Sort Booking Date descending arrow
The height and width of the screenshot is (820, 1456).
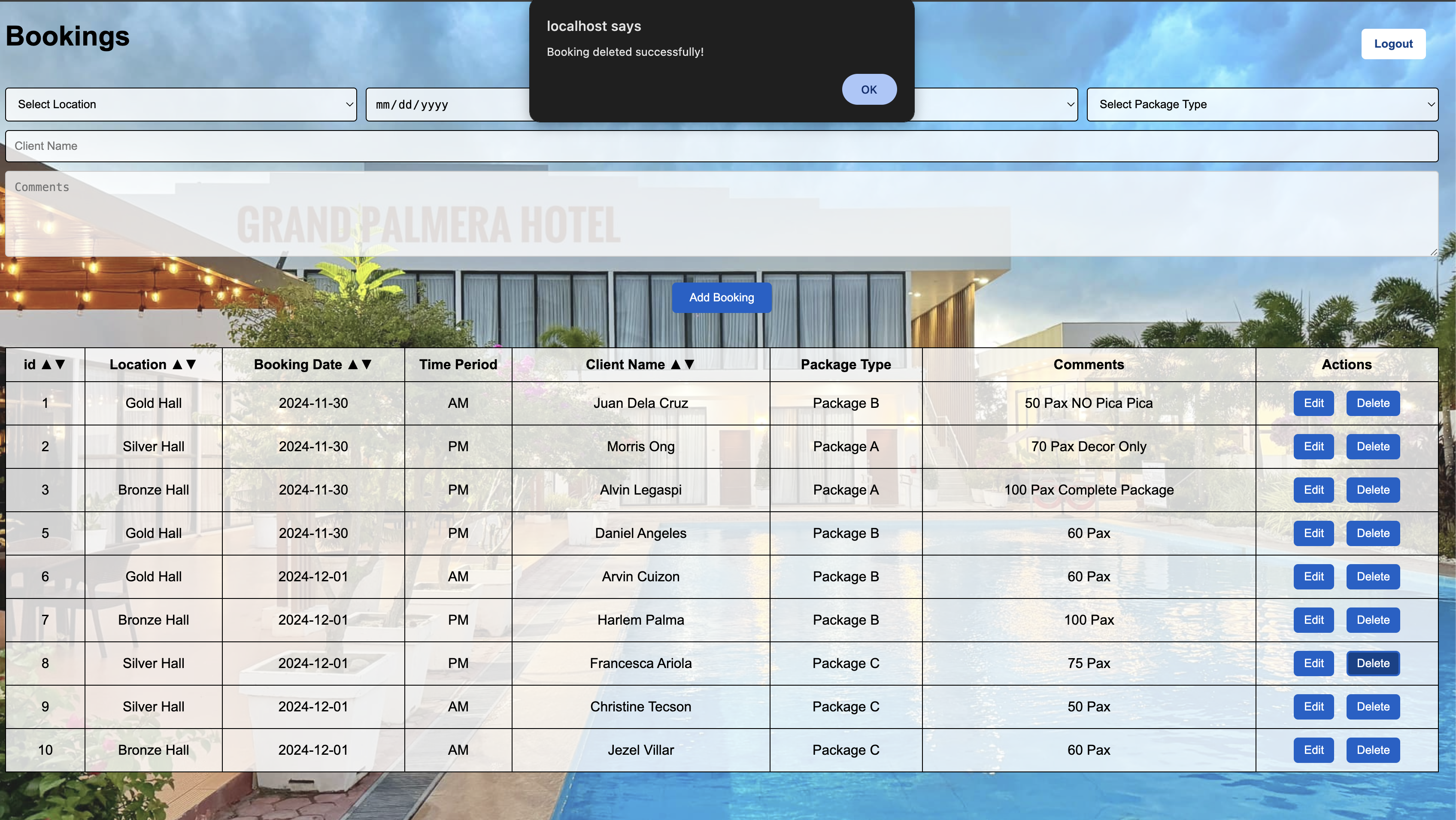tap(367, 364)
